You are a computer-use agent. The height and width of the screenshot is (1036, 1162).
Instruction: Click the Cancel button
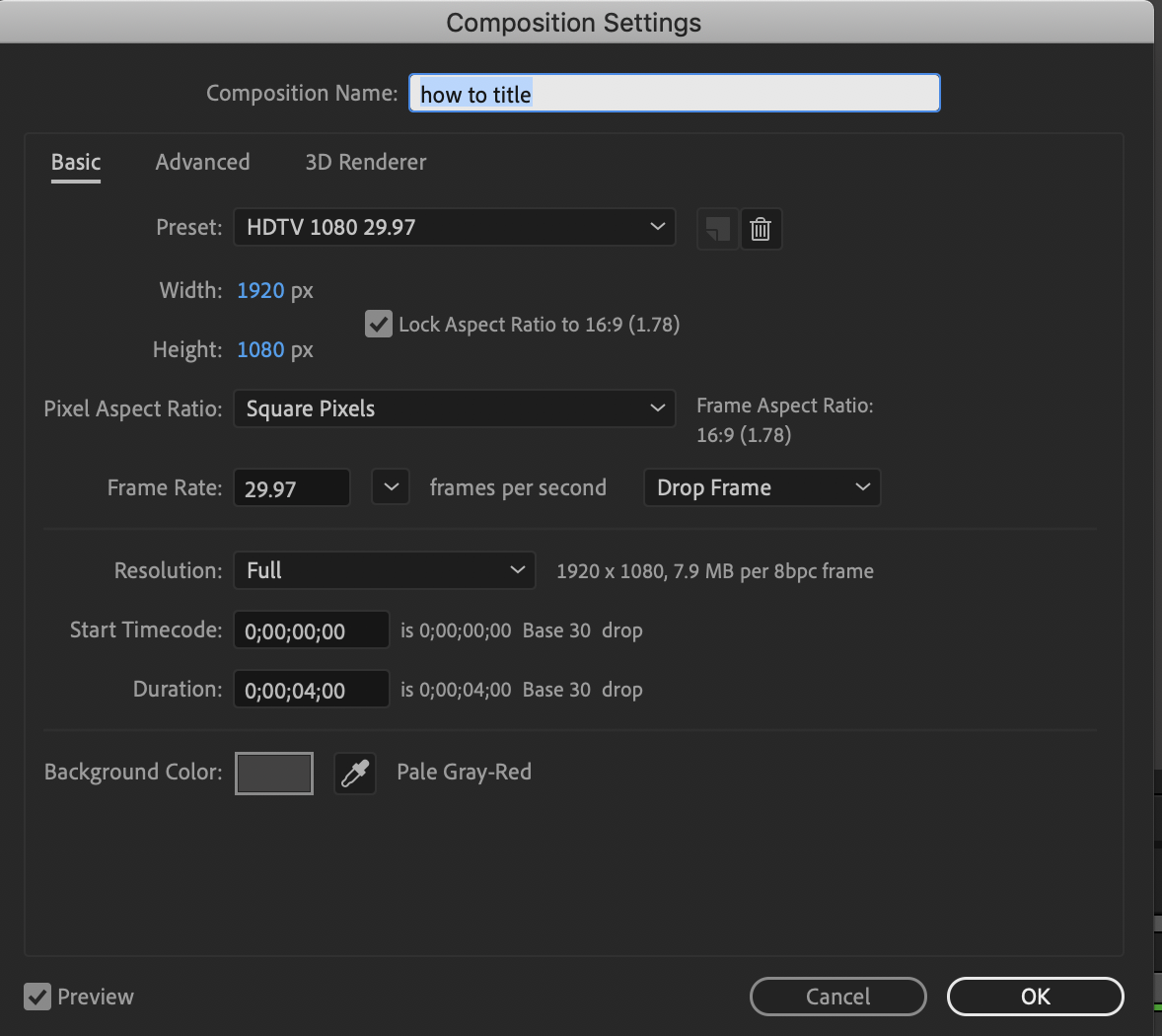(837, 997)
